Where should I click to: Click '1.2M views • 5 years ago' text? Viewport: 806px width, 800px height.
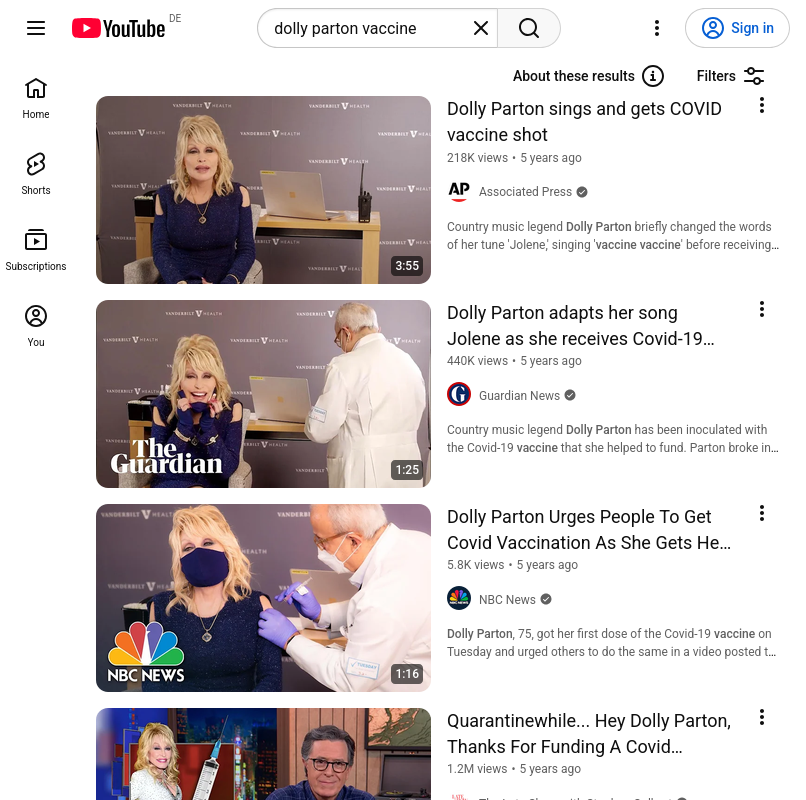514,769
